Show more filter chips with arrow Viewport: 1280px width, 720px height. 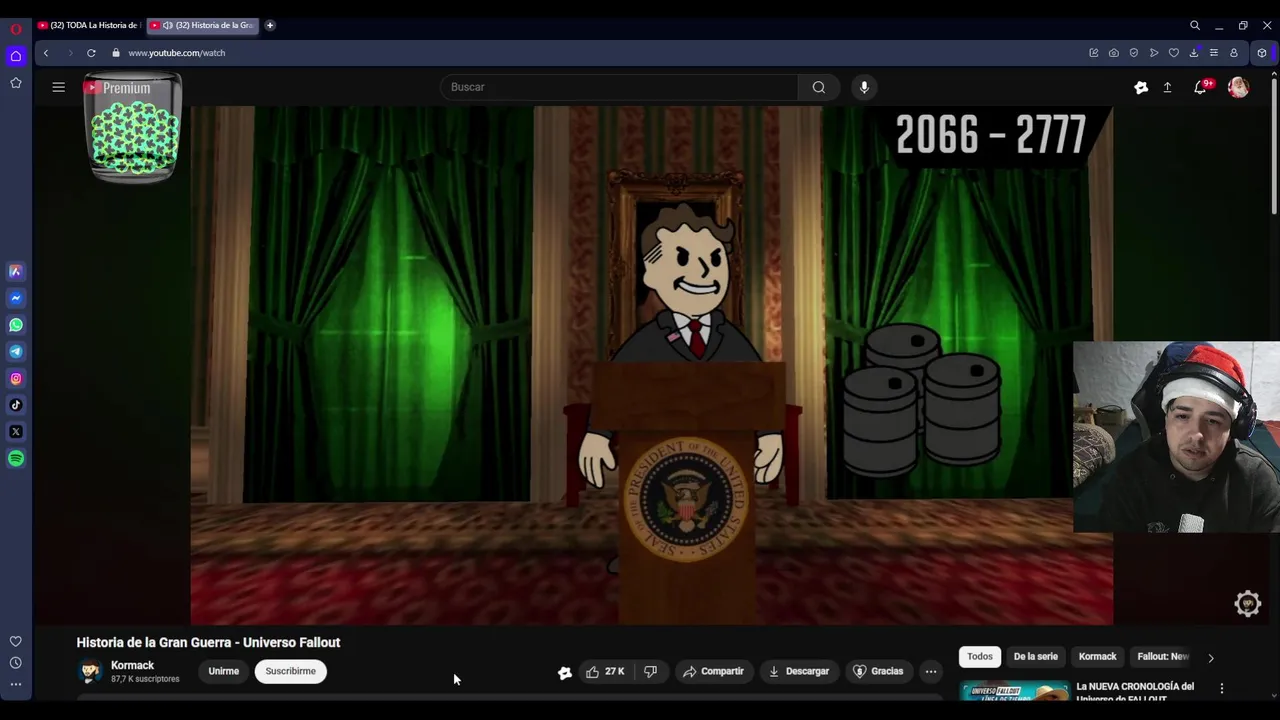click(x=1211, y=658)
